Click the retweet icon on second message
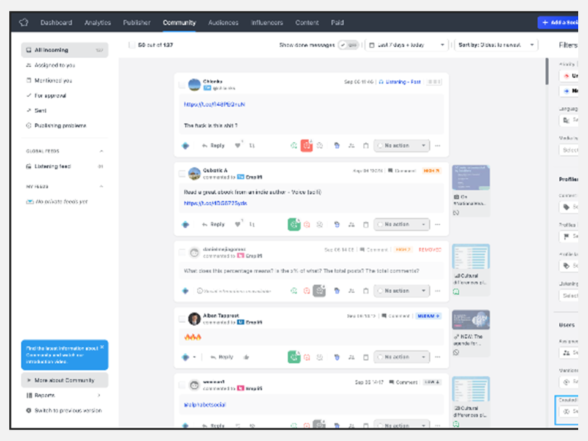 pyautogui.click(x=252, y=224)
